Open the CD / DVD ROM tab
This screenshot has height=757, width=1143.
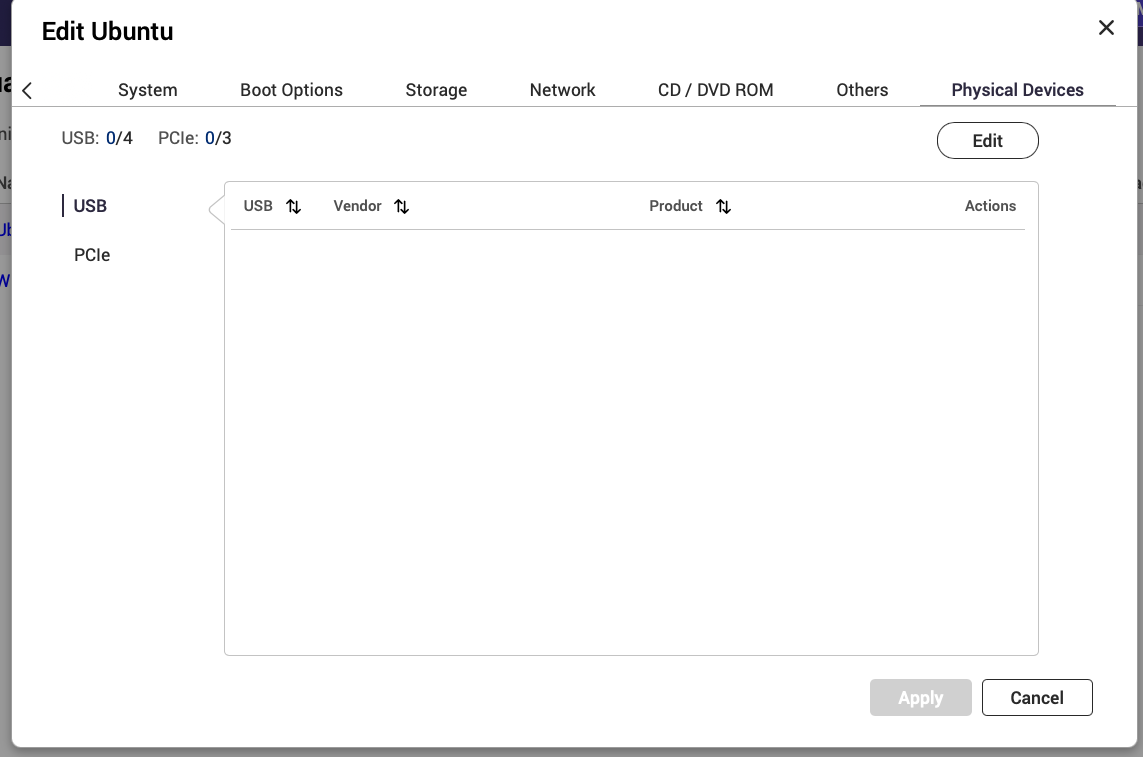click(715, 90)
